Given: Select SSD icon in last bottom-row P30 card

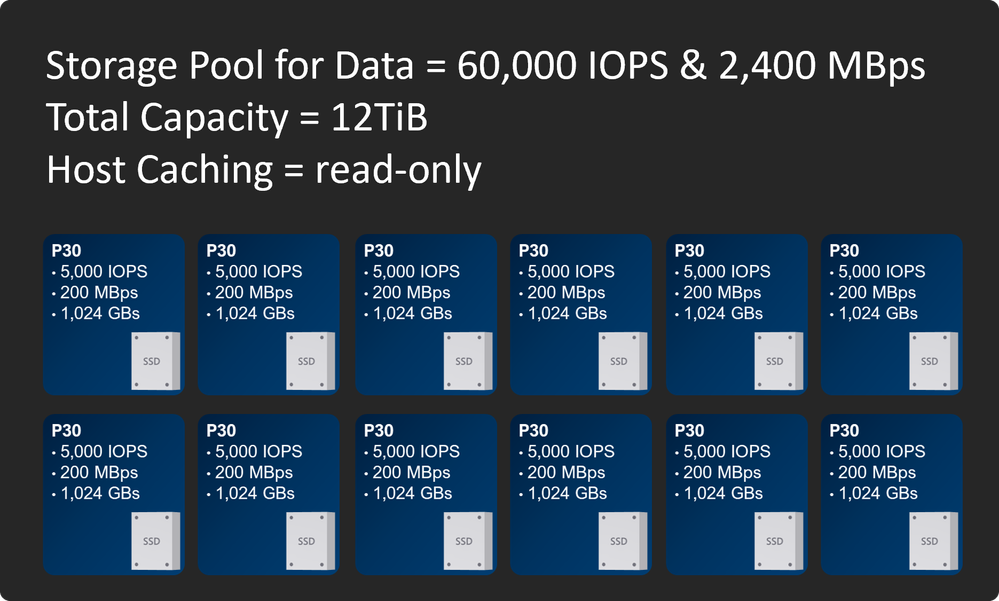Looking at the screenshot, I should click(x=930, y=540).
